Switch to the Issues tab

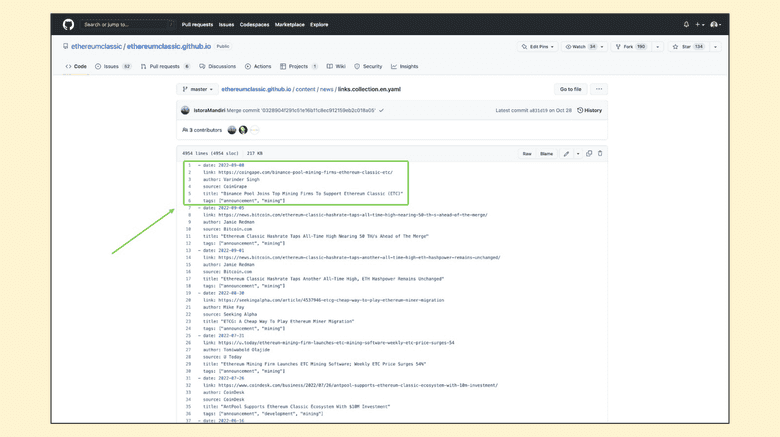pyautogui.click(x=113, y=67)
